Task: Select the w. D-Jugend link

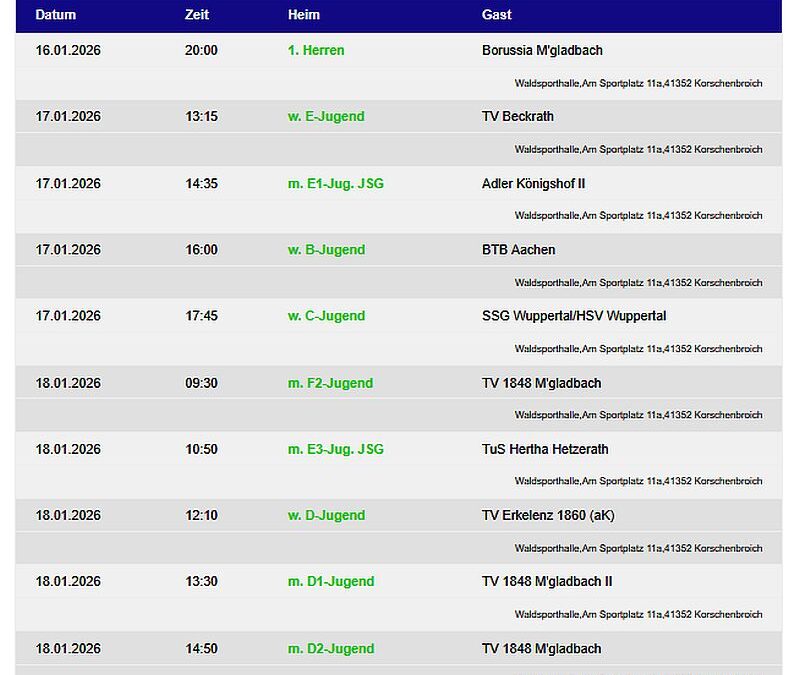Action: (326, 515)
